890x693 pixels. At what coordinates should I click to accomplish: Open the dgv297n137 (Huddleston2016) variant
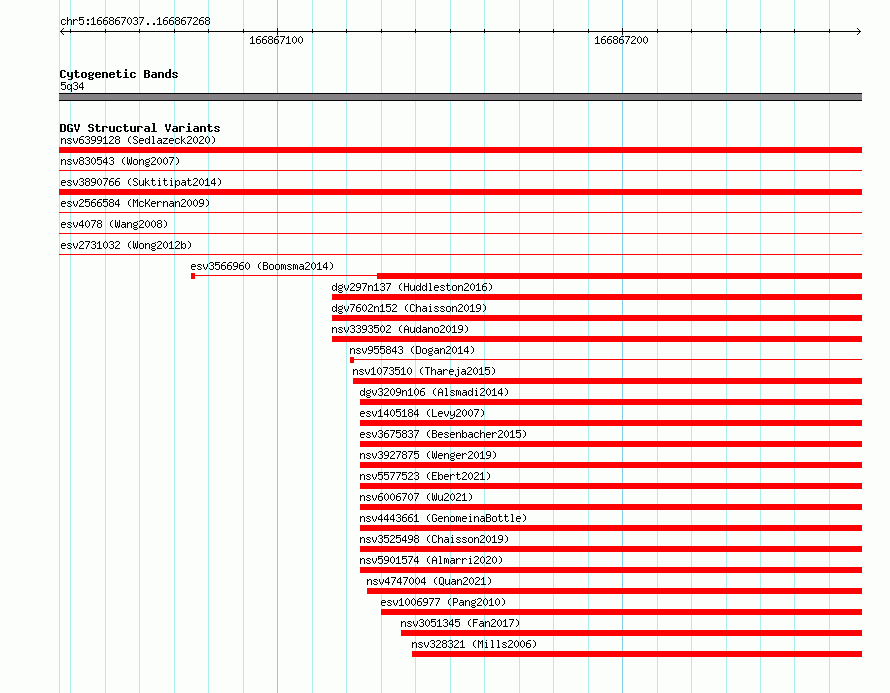point(412,287)
